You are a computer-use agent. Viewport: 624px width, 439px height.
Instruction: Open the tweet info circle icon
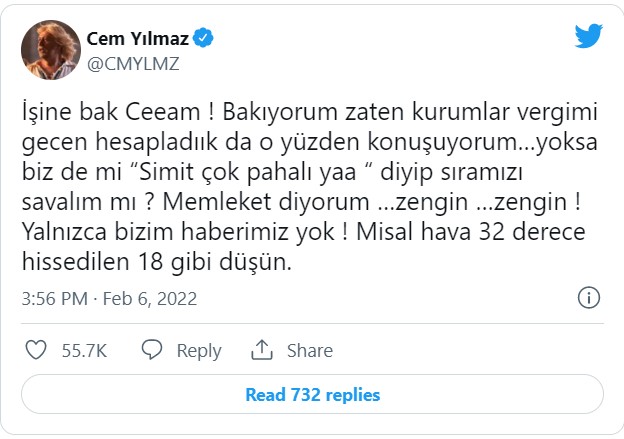coord(590,298)
